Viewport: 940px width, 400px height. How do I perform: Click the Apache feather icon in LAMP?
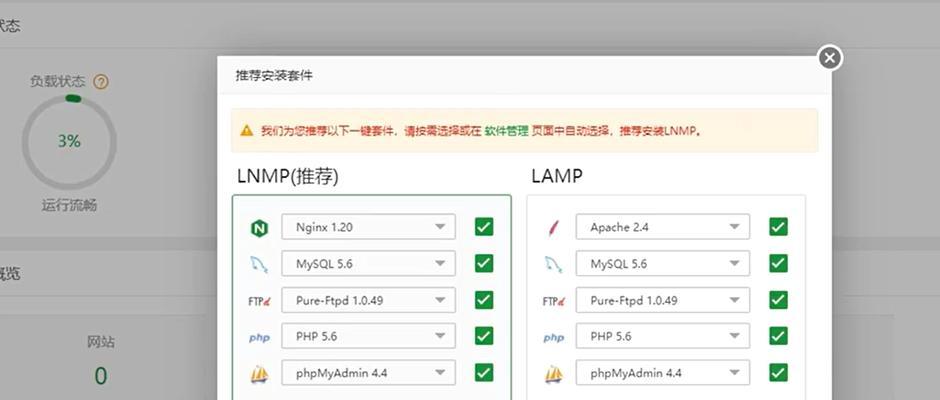click(x=553, y=228)
